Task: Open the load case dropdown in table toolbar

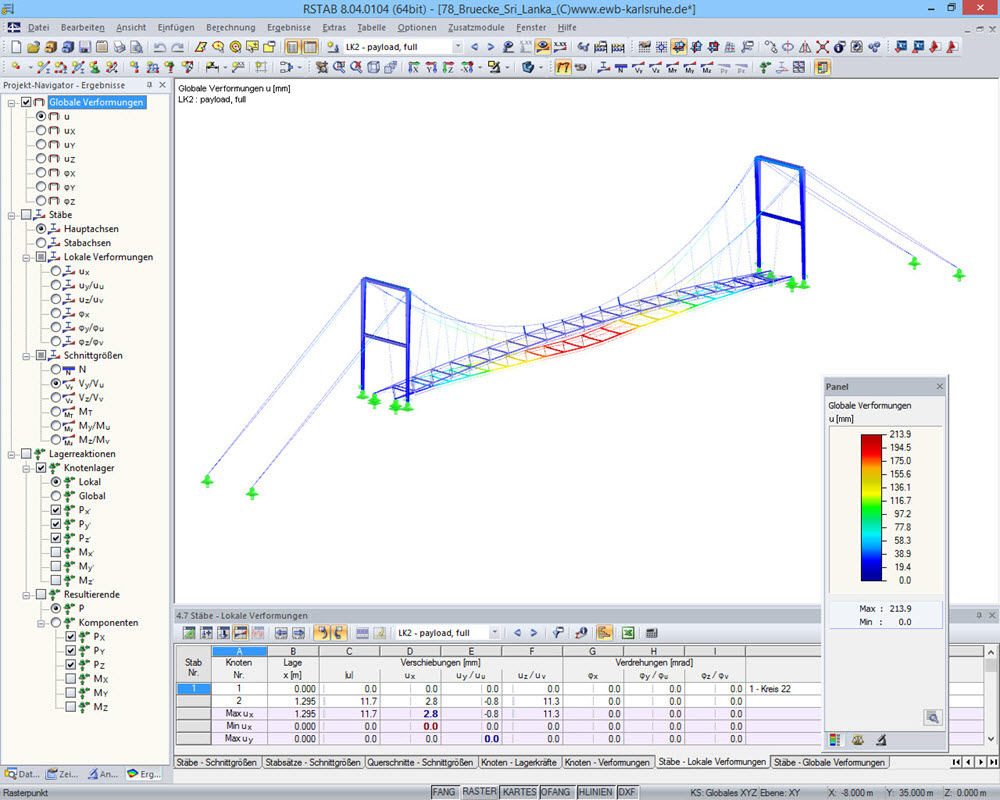Action: click(x=494, y=633)
